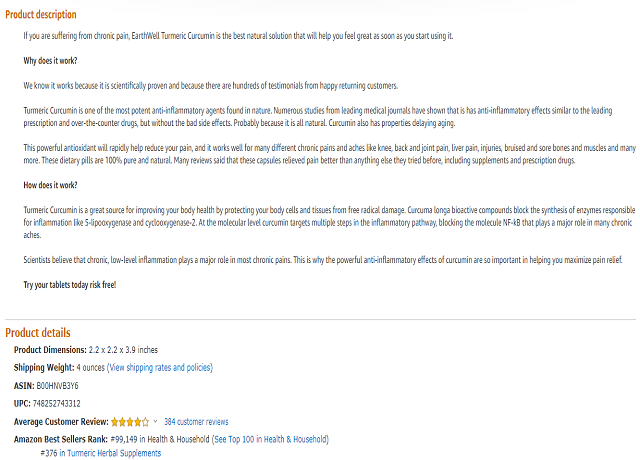See Top 100 in Health & Household
The height and width of the screenshot is (460, 640).
(270, 438)
